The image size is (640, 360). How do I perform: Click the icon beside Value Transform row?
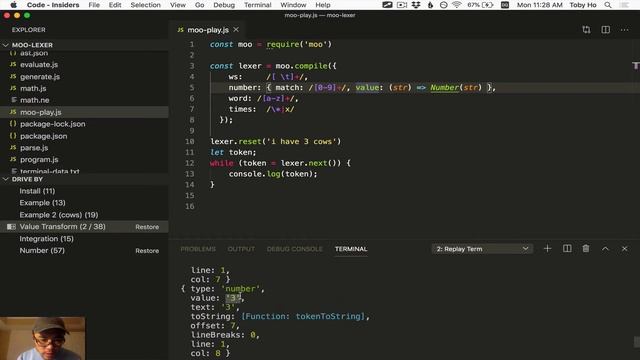(x=11, y=227)
